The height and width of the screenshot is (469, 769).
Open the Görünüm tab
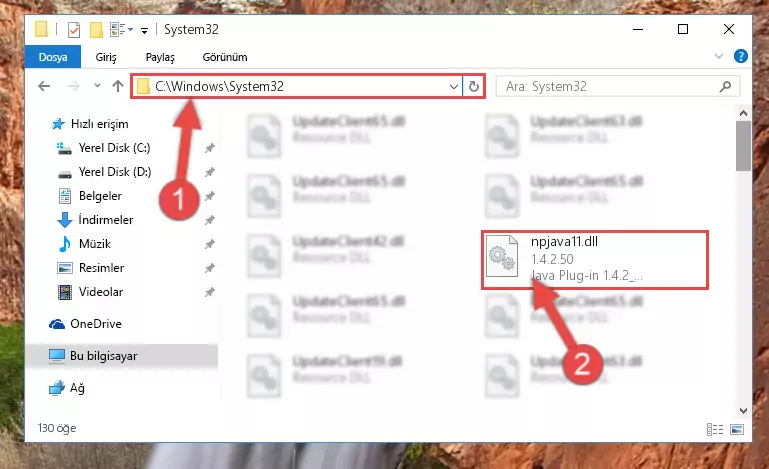(225, 57)
